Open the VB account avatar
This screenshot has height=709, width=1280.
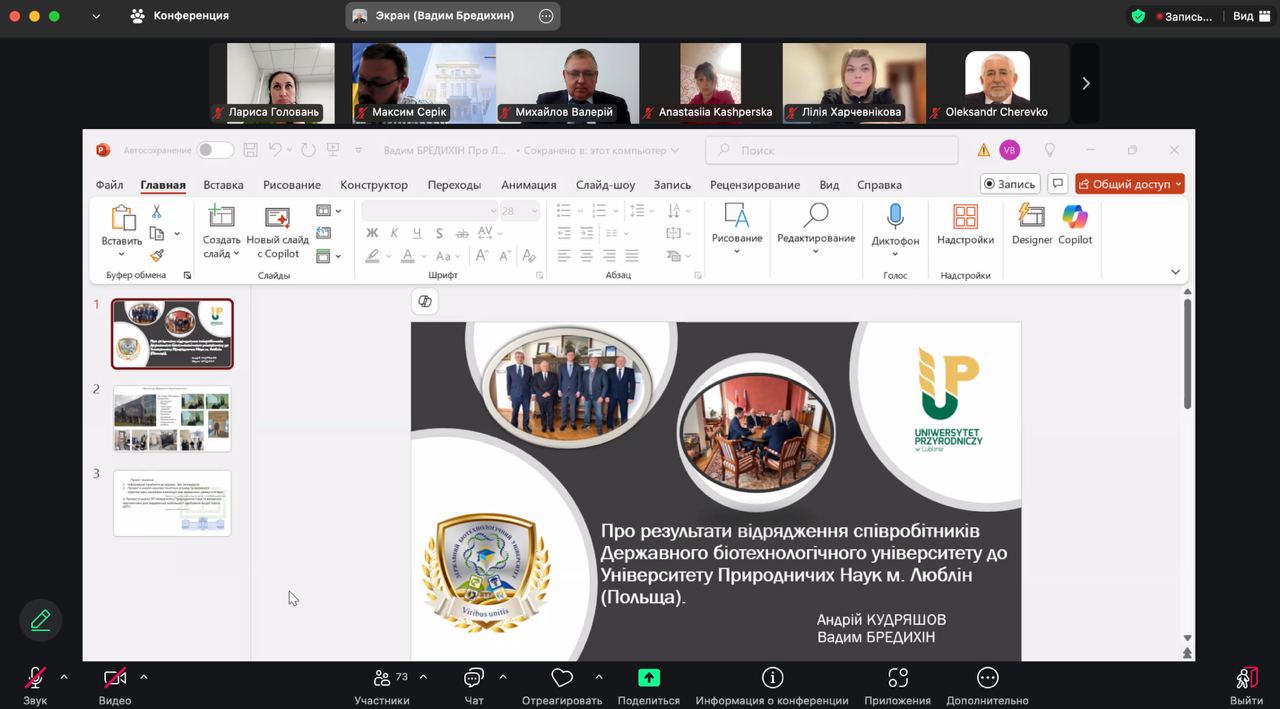click(x=1010, y=150)
